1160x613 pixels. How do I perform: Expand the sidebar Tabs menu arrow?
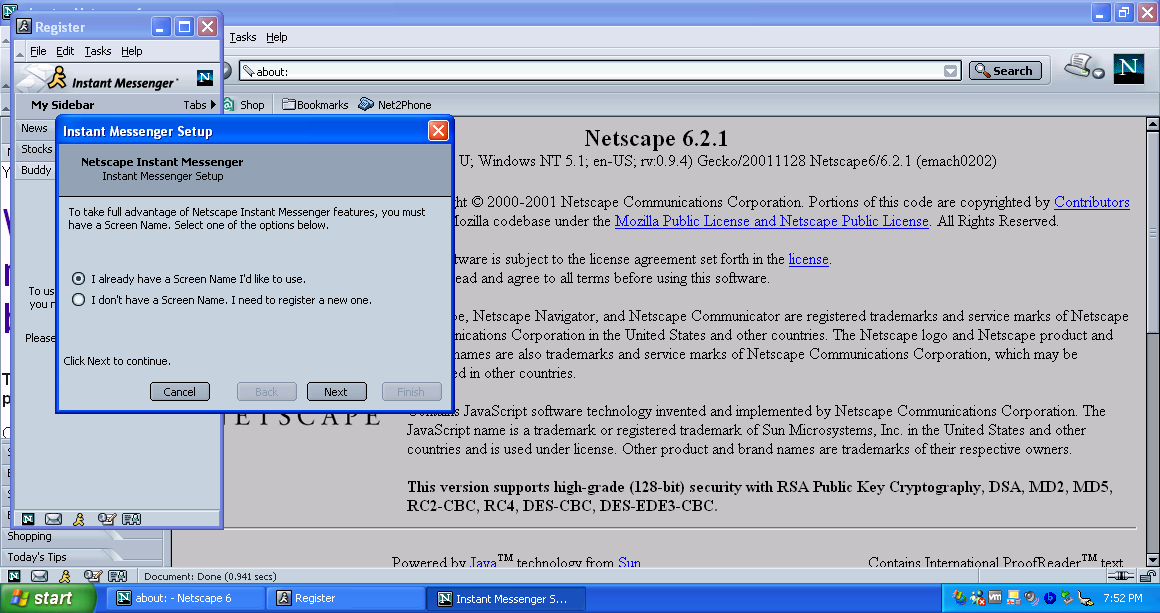click(x=213, y=104)
